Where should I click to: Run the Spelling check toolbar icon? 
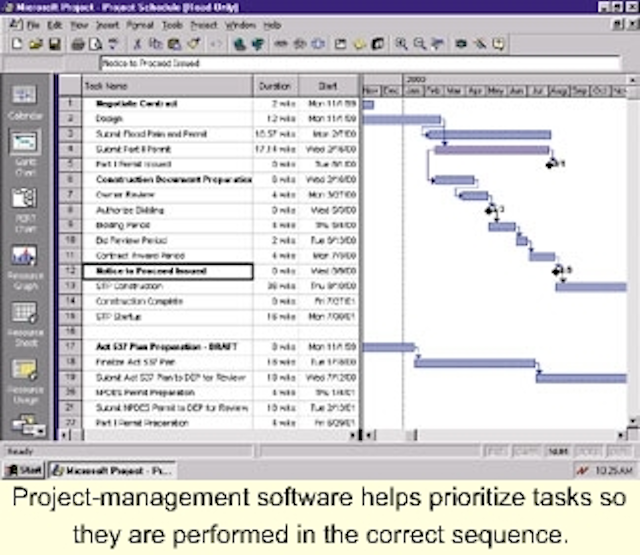pos(113,44)
